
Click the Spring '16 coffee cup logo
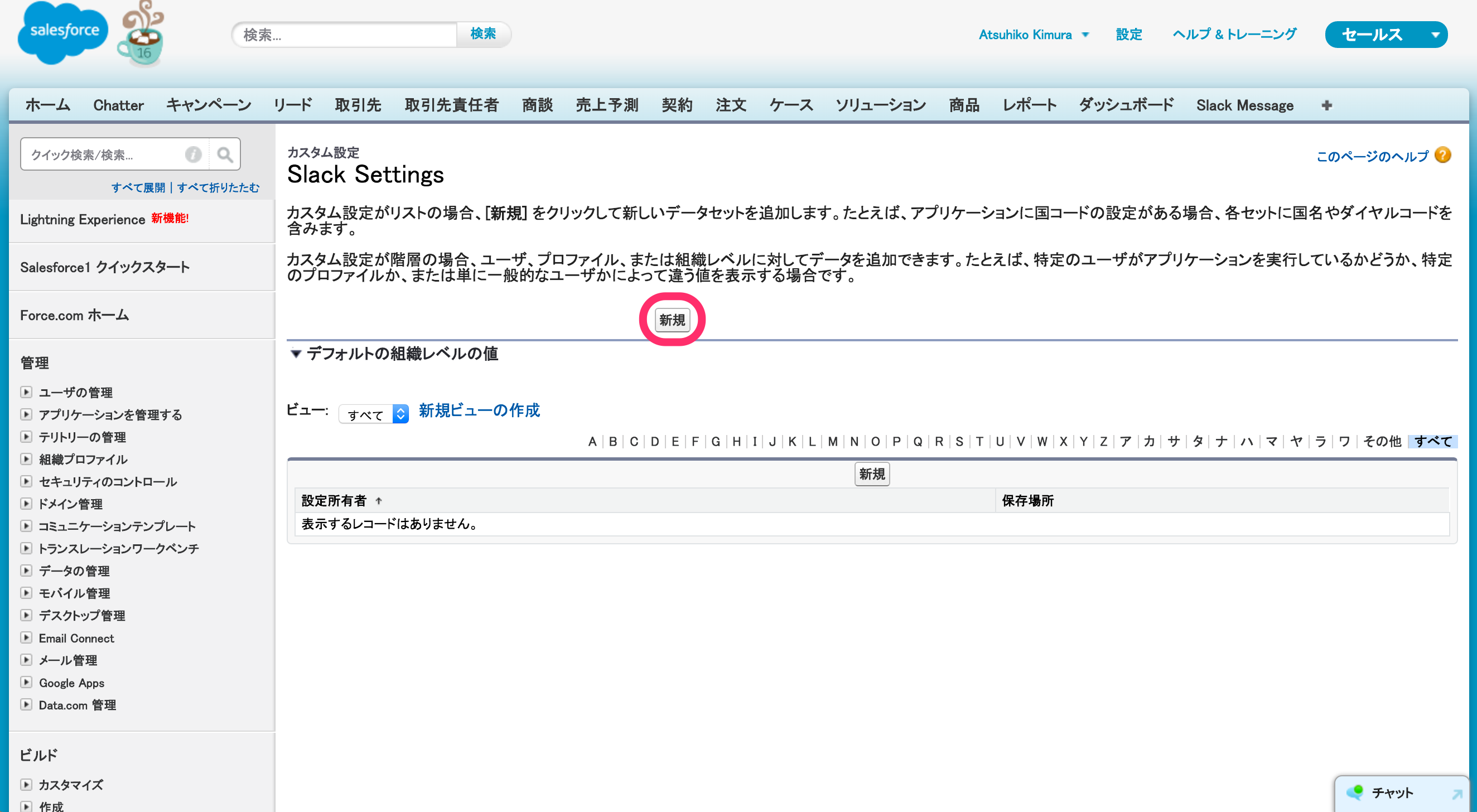[141, 34]
